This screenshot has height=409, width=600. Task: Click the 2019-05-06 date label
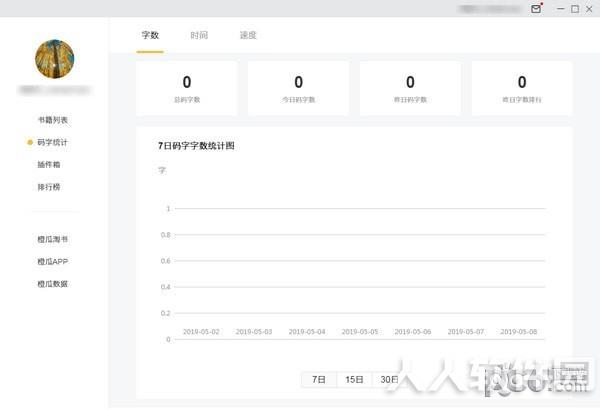click(x=413, y=332)
